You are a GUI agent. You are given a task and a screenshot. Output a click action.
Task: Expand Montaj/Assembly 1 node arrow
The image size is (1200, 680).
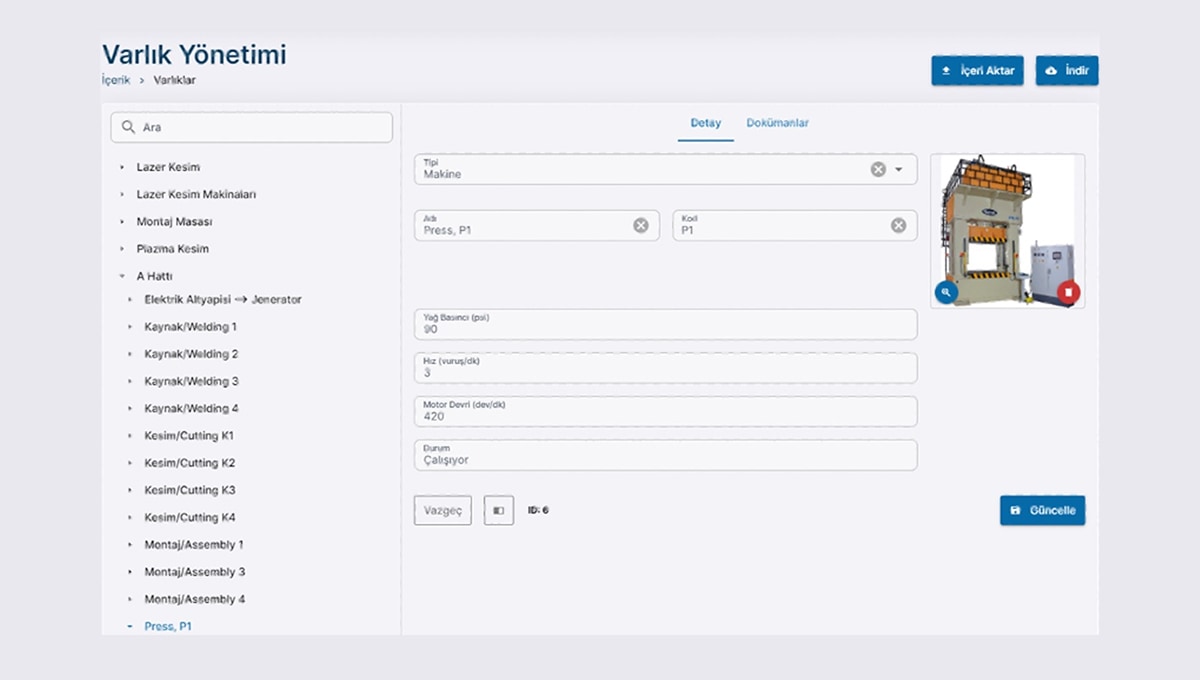click(130, 545)
